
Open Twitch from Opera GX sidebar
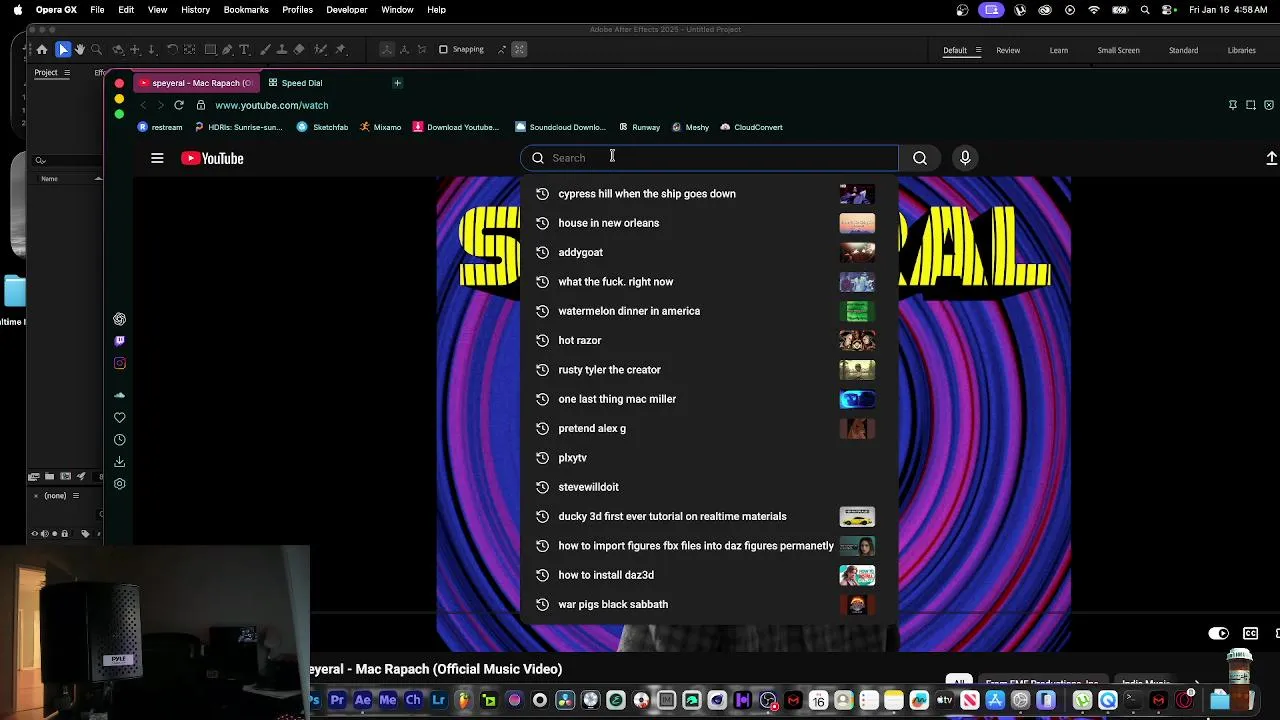(120, 341)
